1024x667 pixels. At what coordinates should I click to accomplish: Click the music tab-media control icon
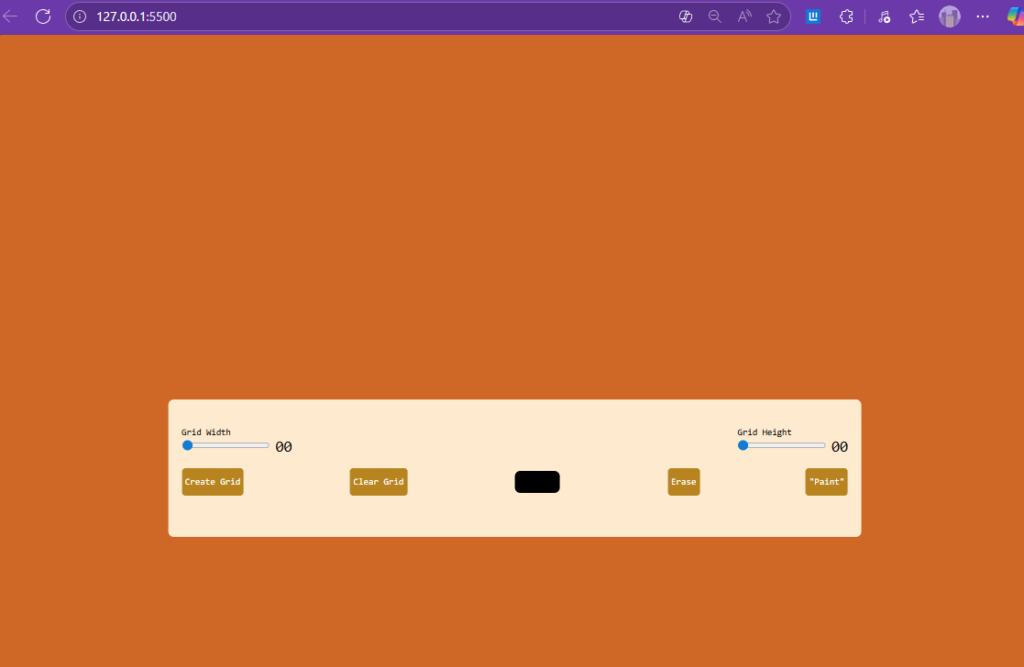point(884,16)
